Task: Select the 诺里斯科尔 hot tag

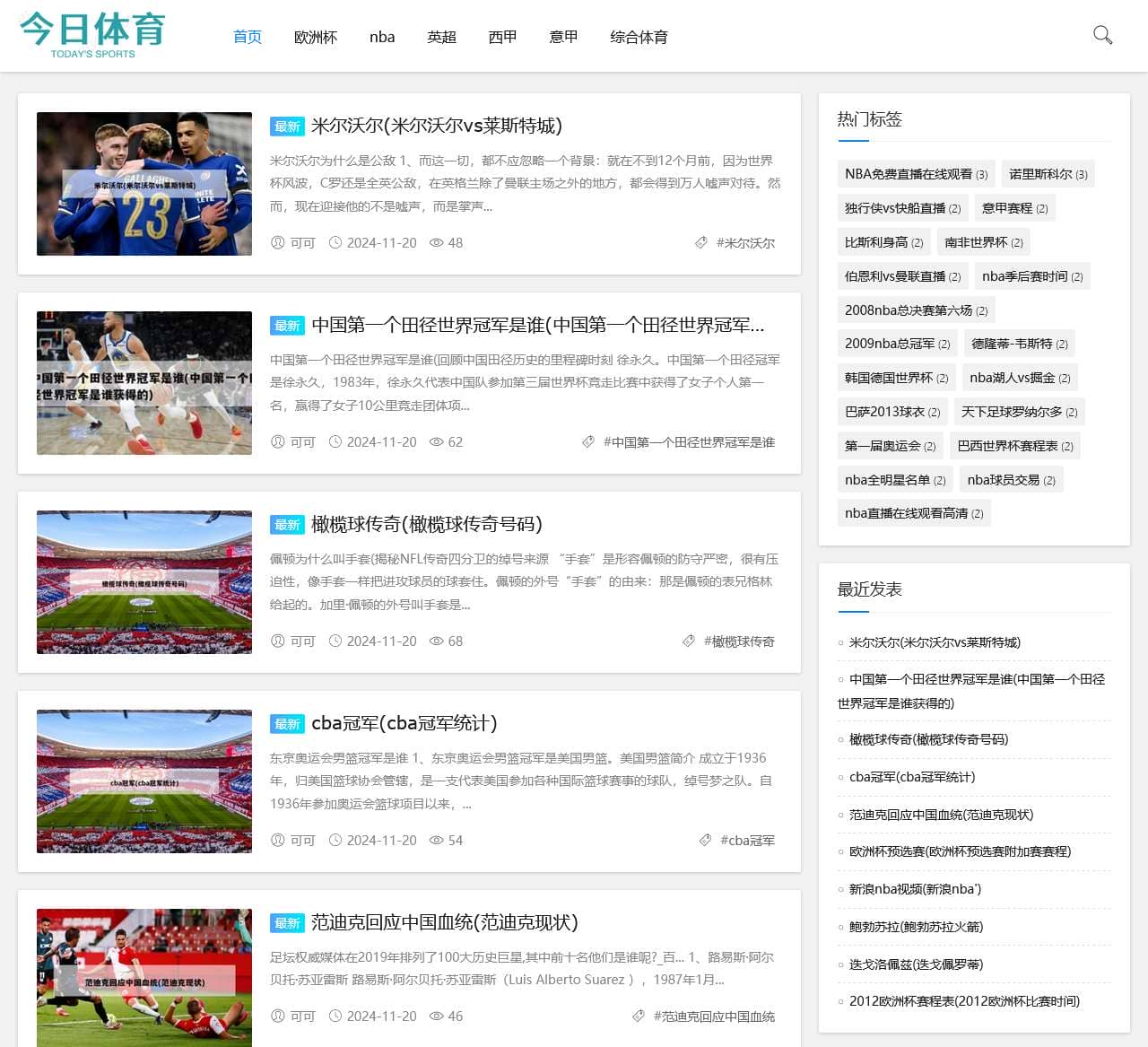Action: coord(1048,174)
